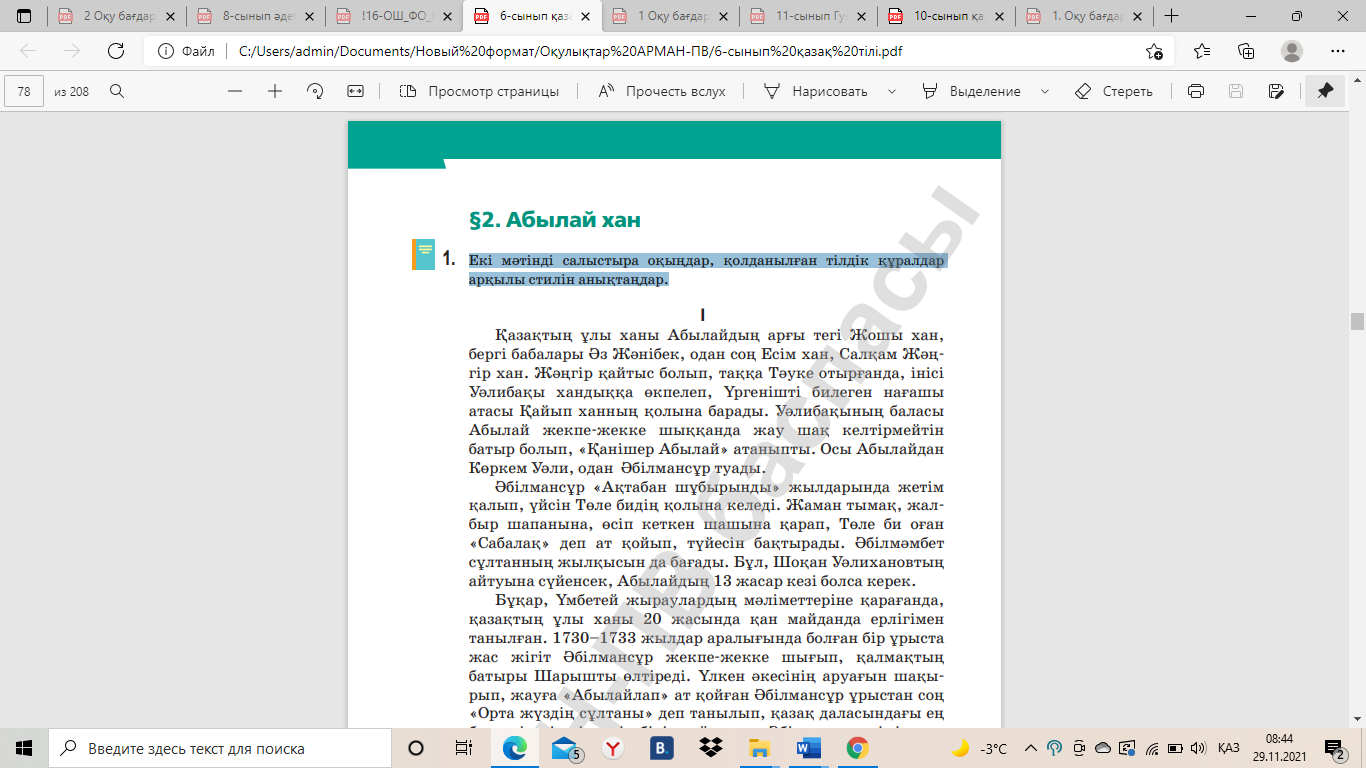Screen dimensions: 1366x768
Task: Click the vertical scrollbar thumb
Action: click(1357, 321)
